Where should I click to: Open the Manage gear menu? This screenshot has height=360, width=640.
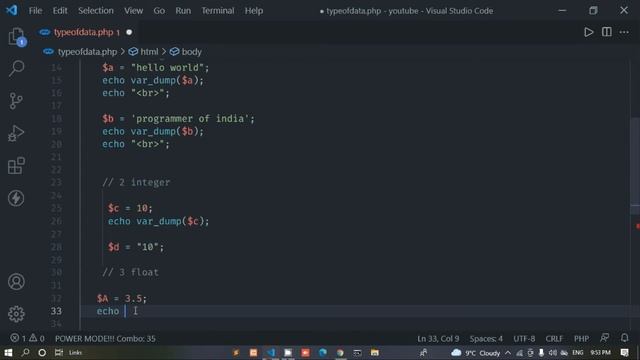tap(16, 313)
